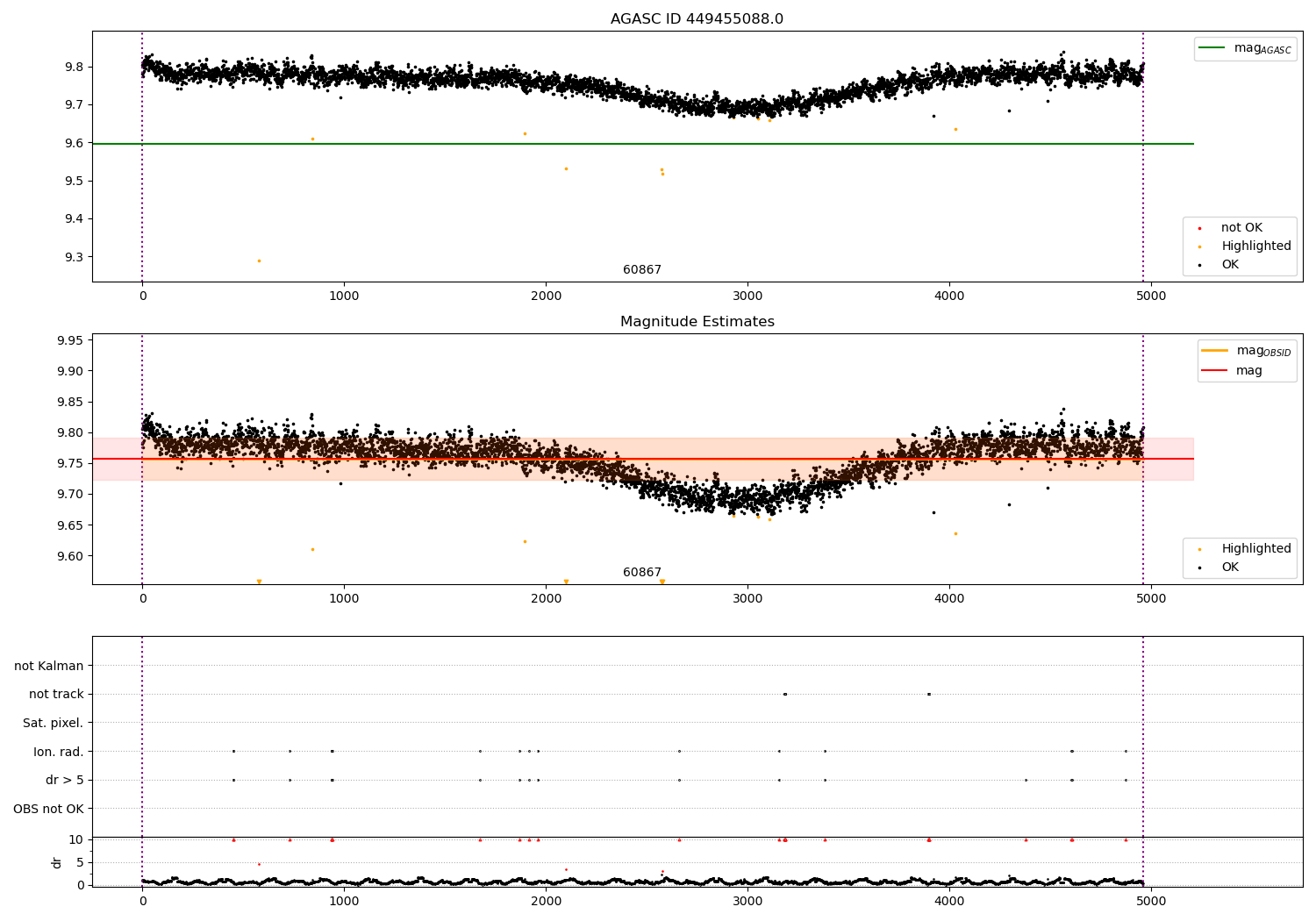This screenshot has width=1316, height=921.
Task: Click the '9.65' y-tick label
Action: [70, 525]
